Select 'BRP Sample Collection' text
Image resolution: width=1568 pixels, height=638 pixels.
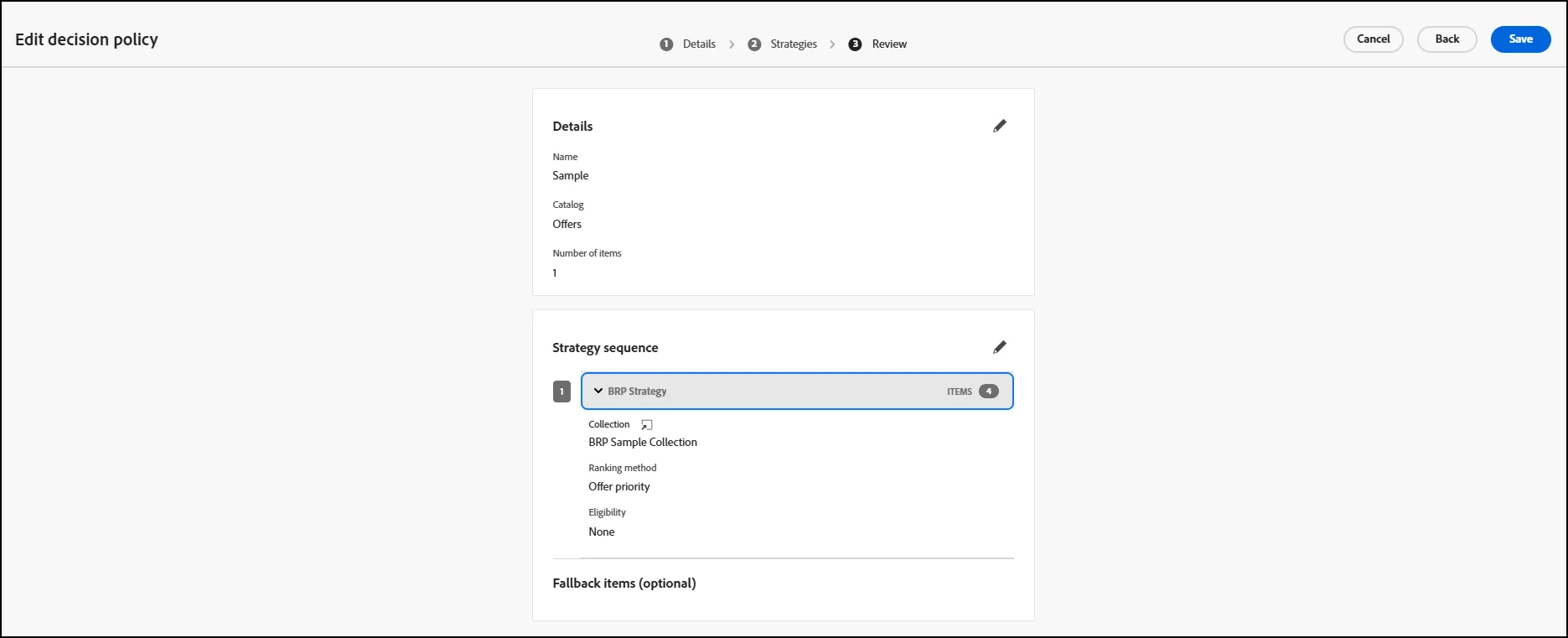[x=642, y=442]
